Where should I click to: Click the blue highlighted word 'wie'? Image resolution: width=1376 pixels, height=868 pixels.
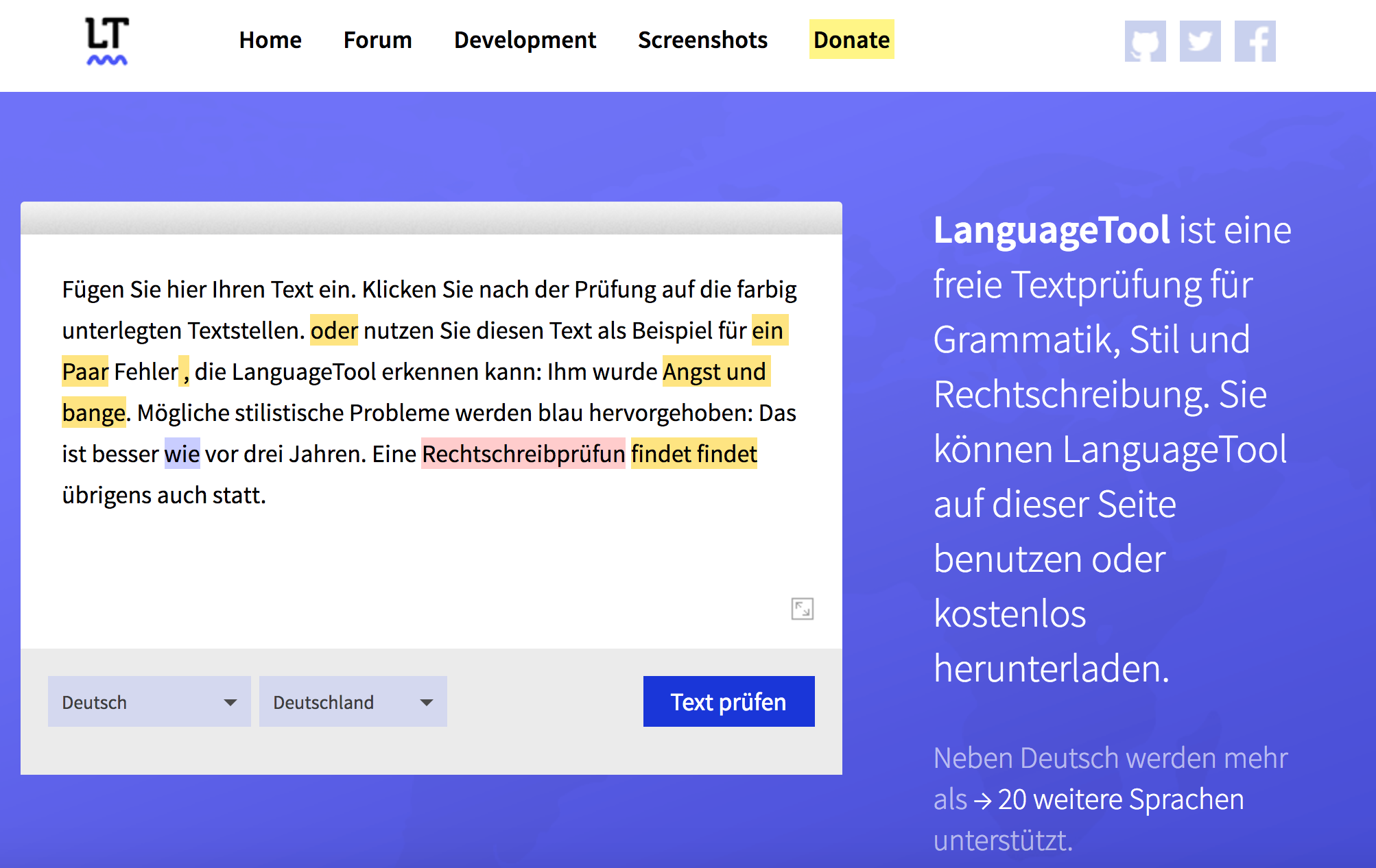(182, 454)
